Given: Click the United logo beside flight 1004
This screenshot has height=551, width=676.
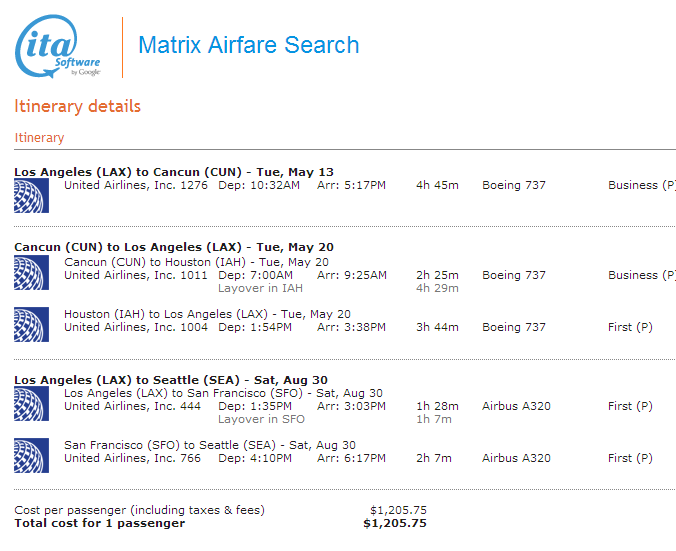Looking at the screenshot, I should point(31,324).
